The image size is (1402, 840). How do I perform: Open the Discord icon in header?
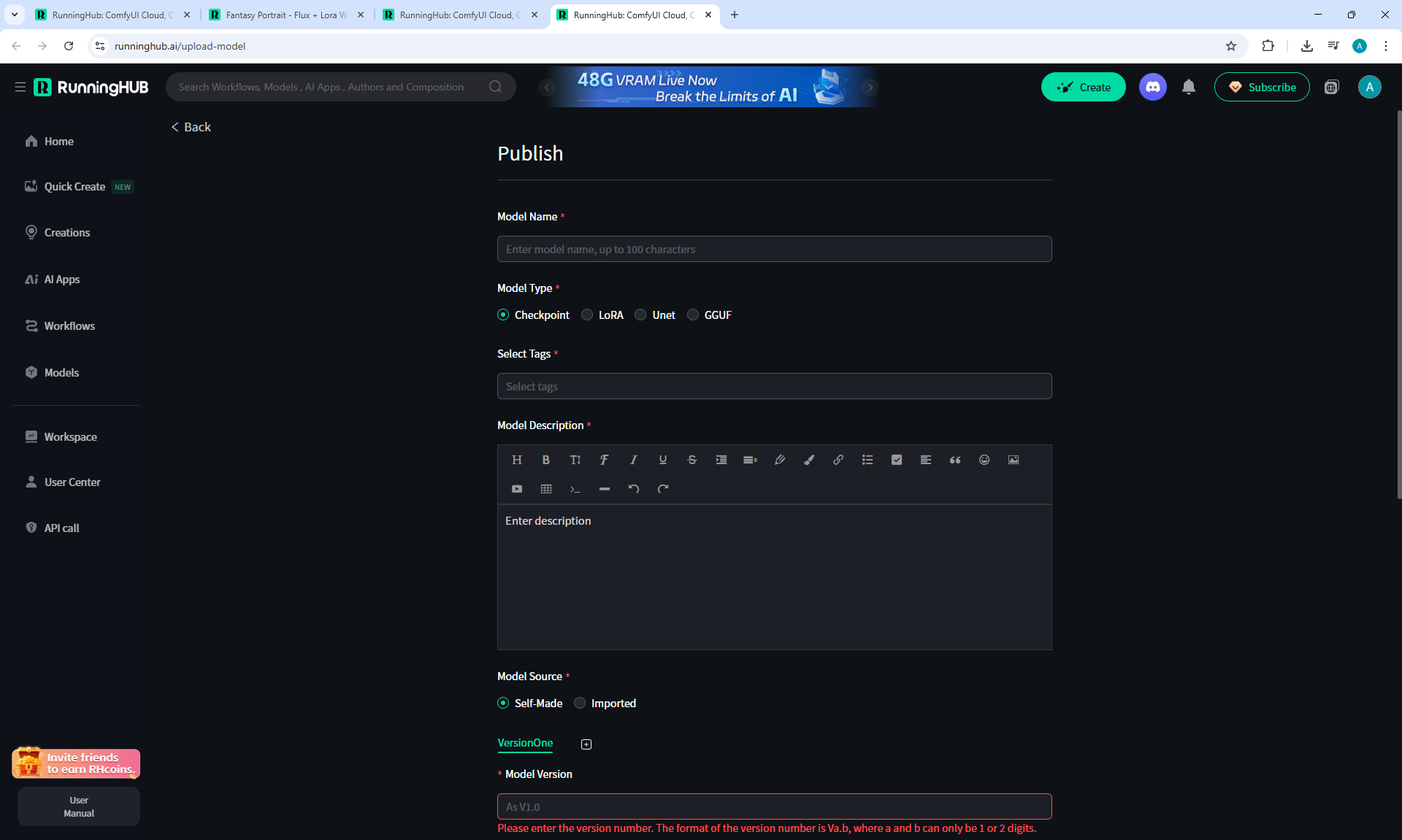(x=1152, y=88)
